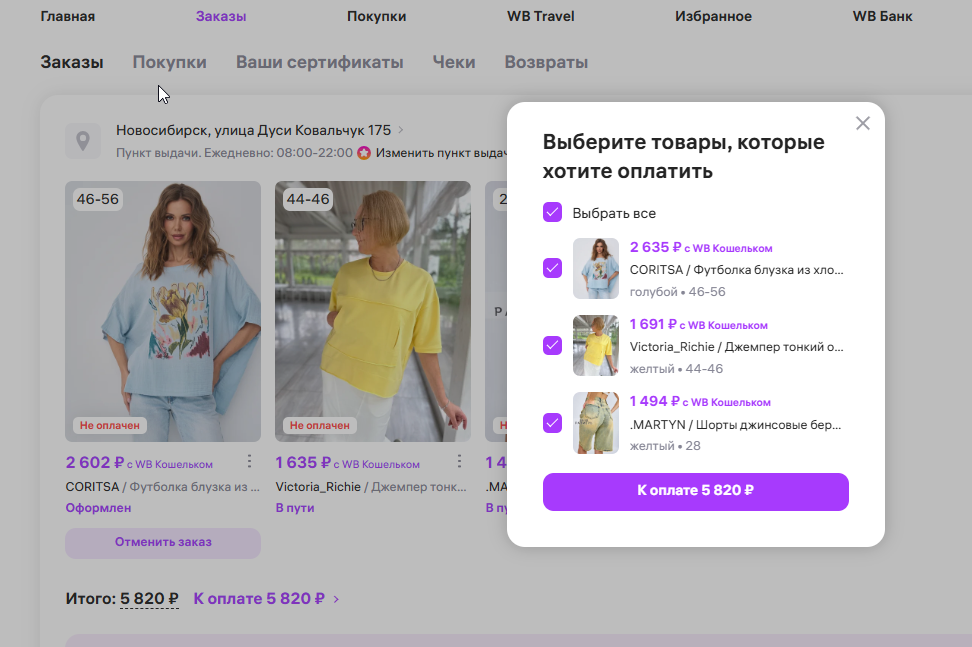Open three-dot menu for CORITSA order
The image size is (972, 647).
pos(249,461)
